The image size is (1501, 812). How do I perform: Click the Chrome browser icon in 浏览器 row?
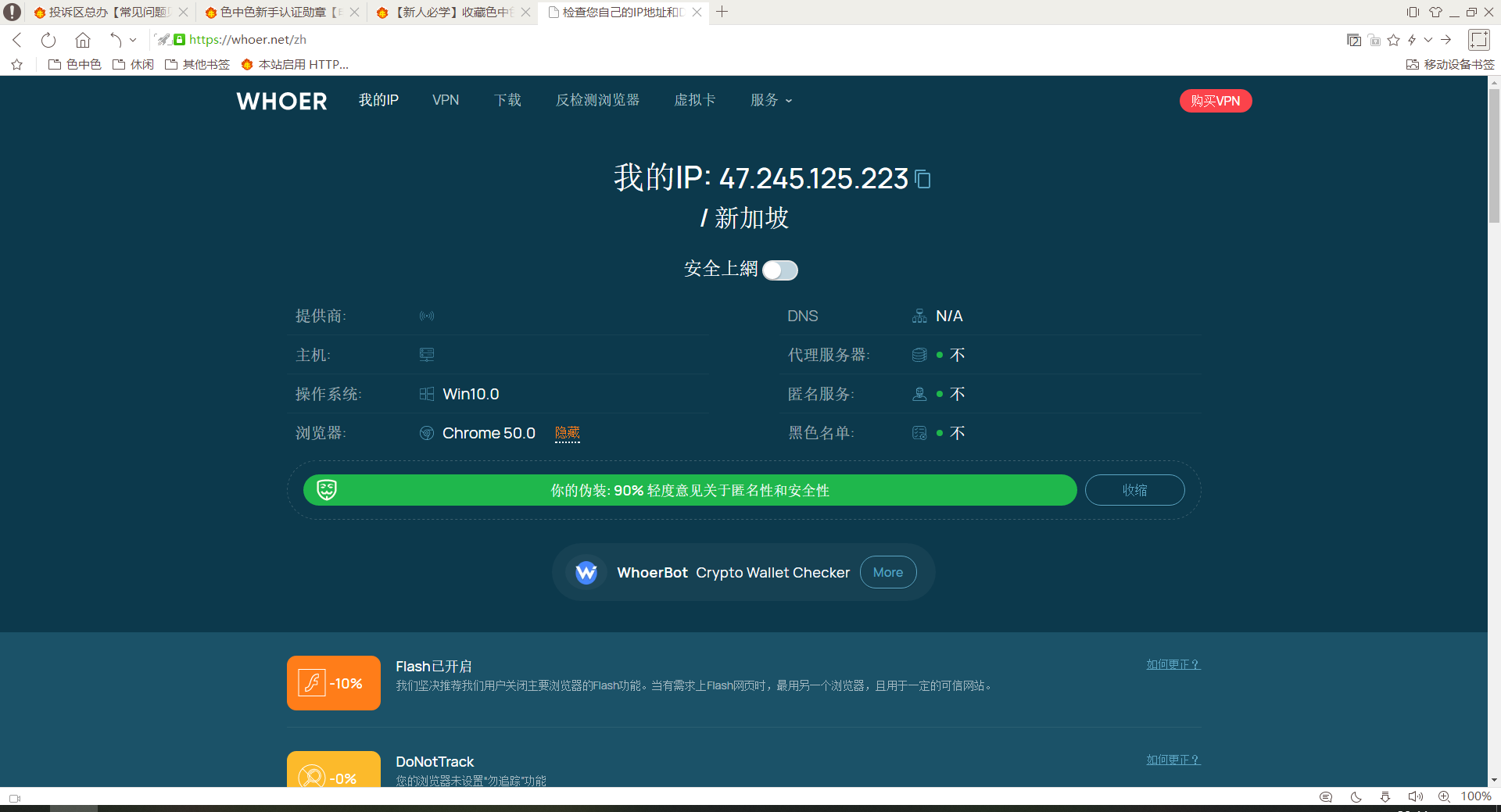pyautogui.click(x=427, y=433)
